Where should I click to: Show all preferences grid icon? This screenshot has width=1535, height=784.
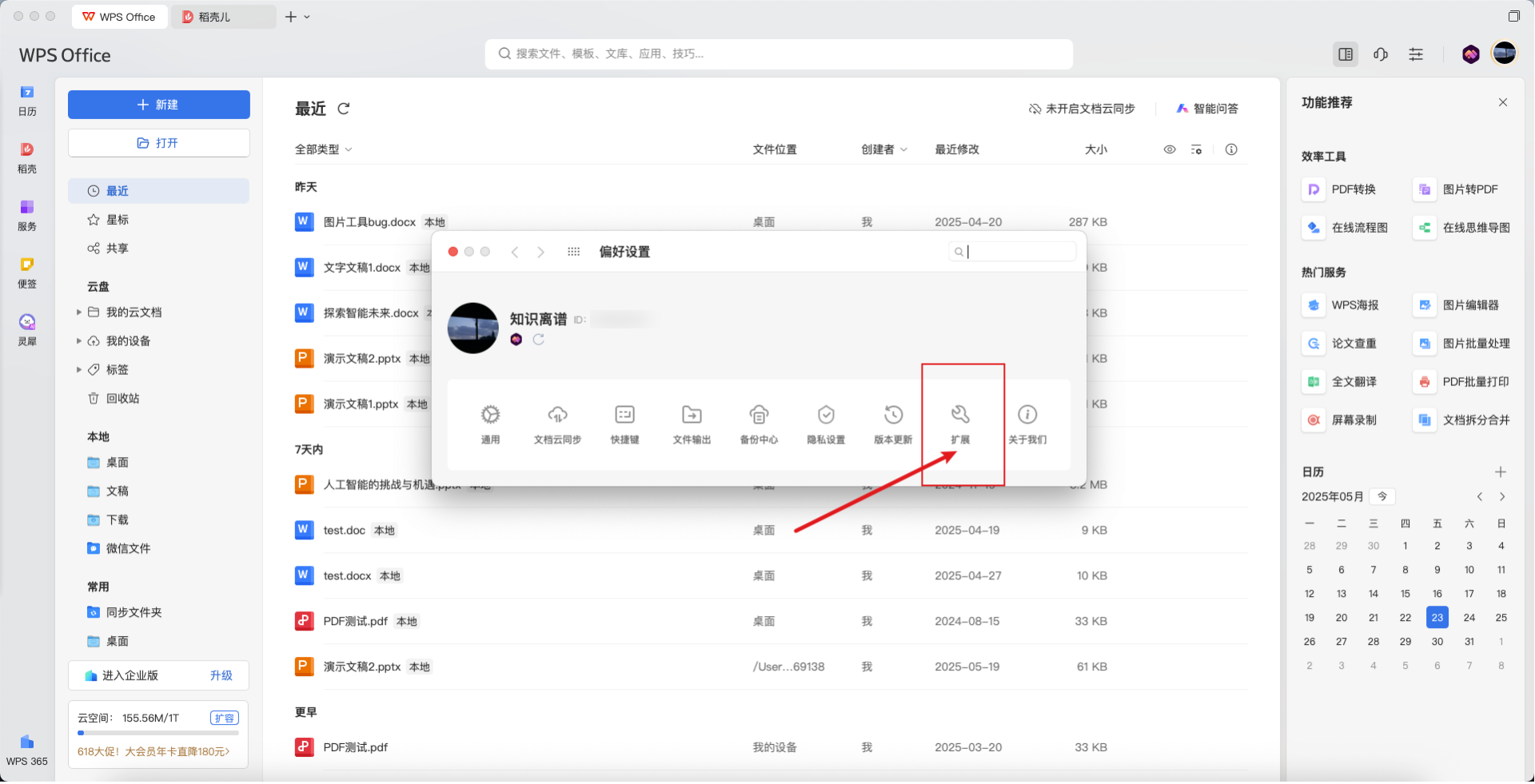pyautogui.click(x=573, y=252)
